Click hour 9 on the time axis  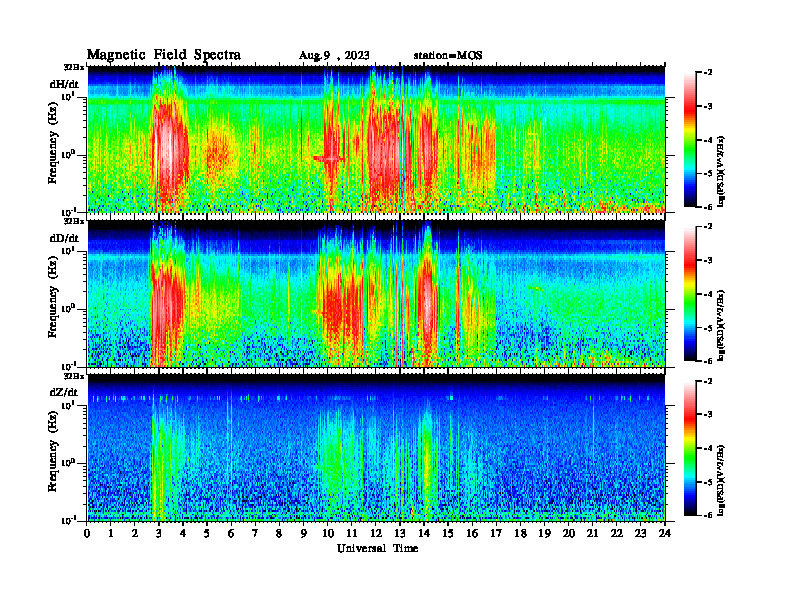(x=304, y=534)
